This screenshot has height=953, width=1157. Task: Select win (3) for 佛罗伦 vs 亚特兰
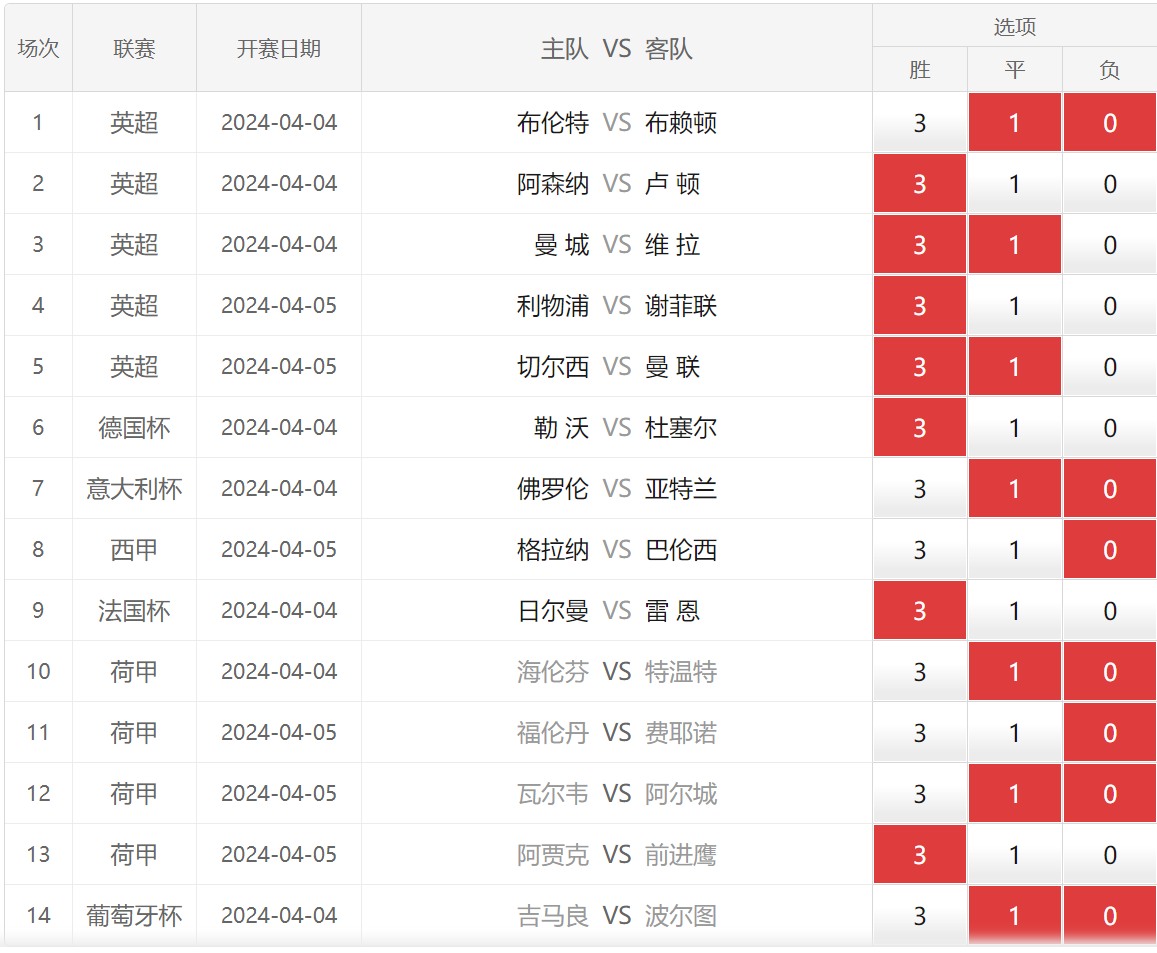919,488
